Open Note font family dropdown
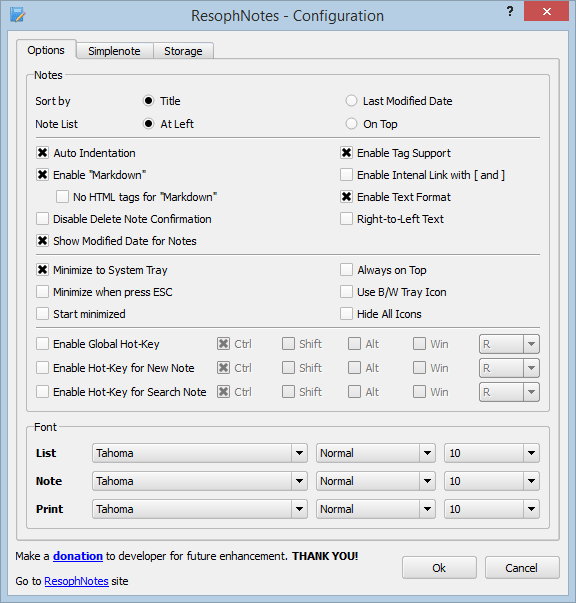The width and height of the screenshot is (576, 603). [x=200, y=481]
